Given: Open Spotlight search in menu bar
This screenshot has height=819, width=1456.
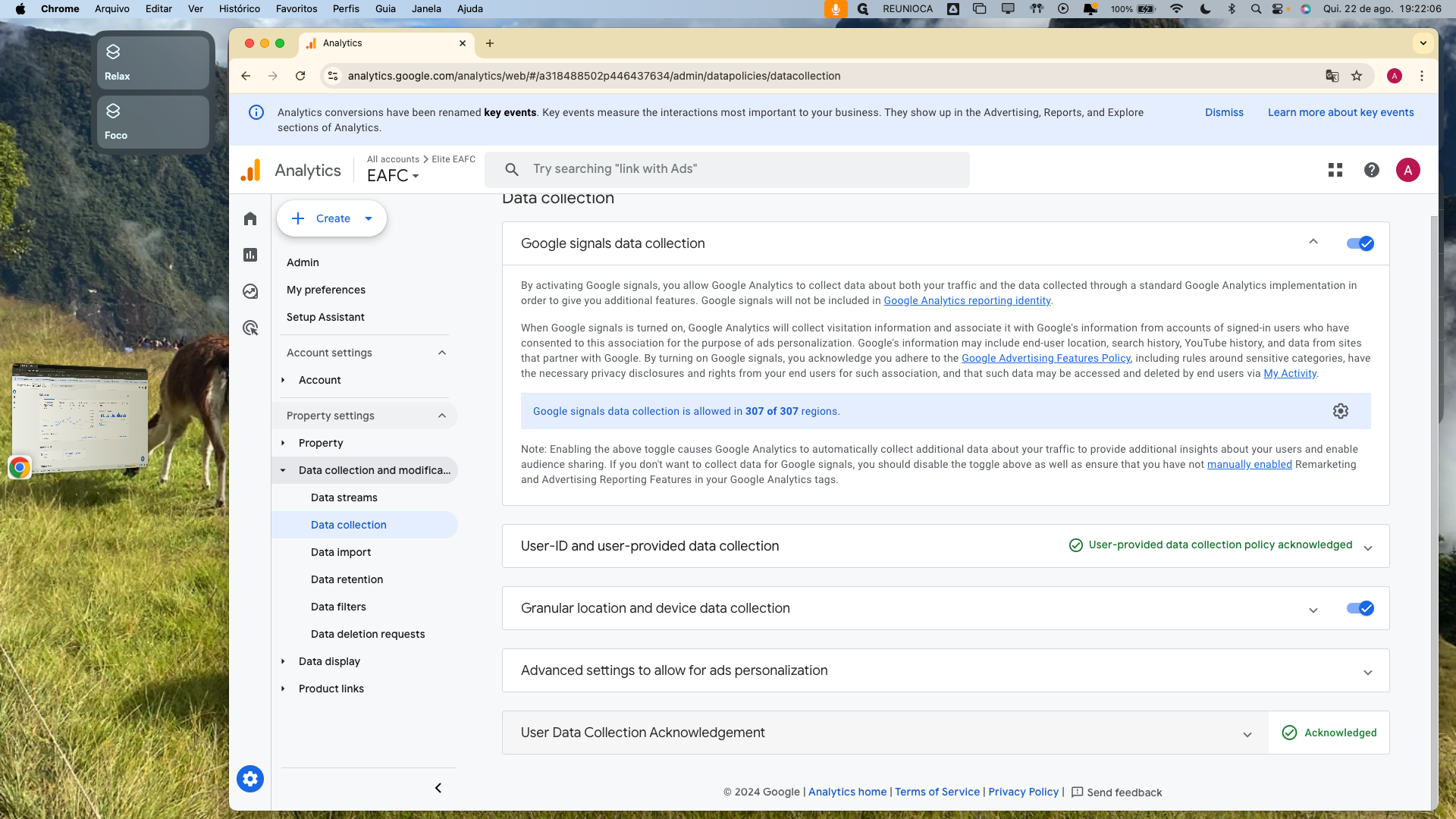Looking at the screenshot, I should (1257, 9).
